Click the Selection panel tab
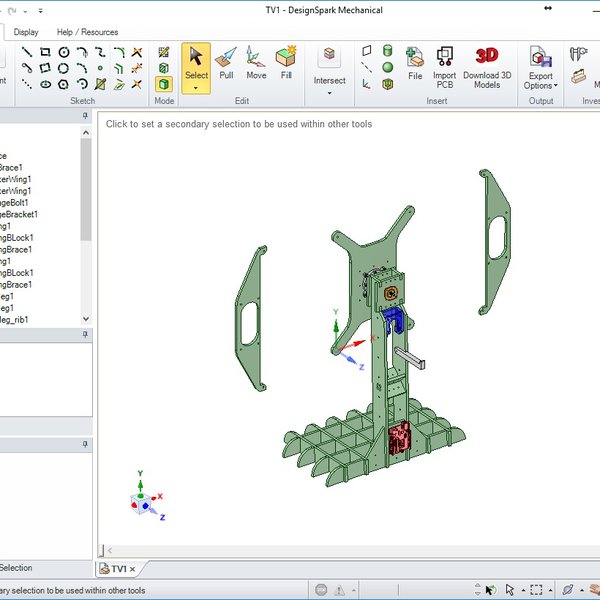The width and height of the screenshot is (600, 600). click(16, 568)
